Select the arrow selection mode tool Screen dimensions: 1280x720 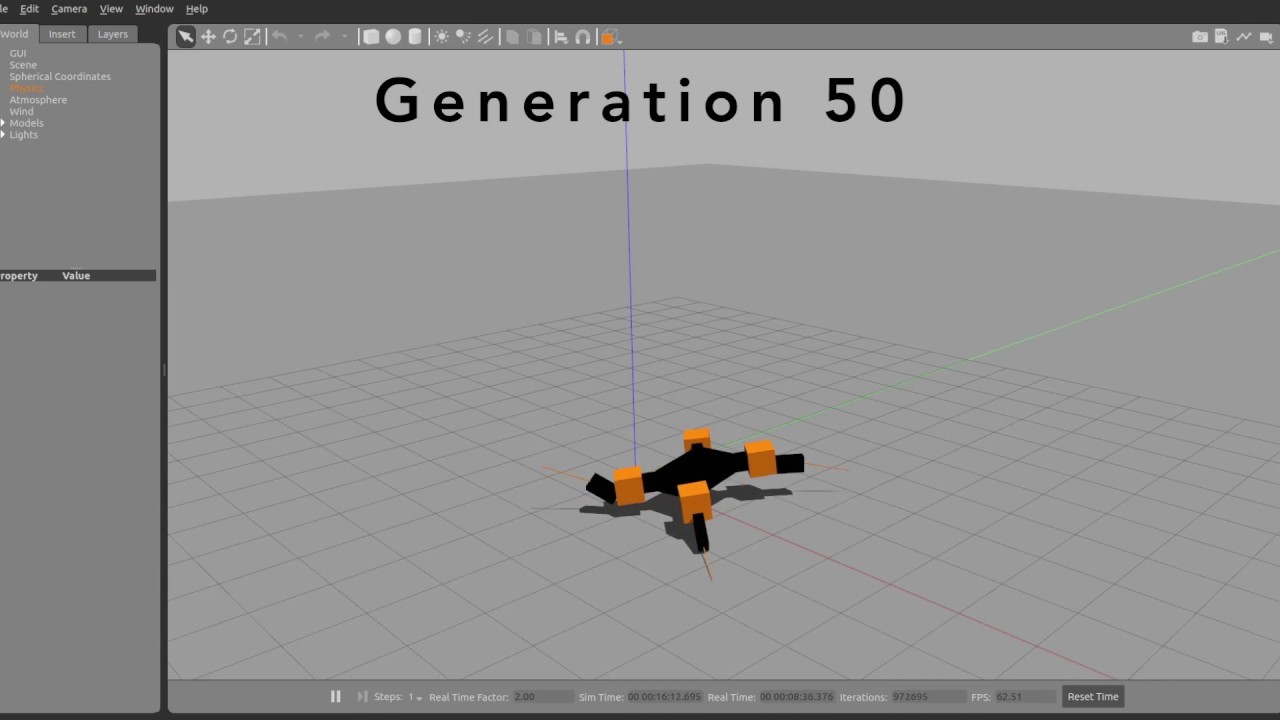point(185,37)
